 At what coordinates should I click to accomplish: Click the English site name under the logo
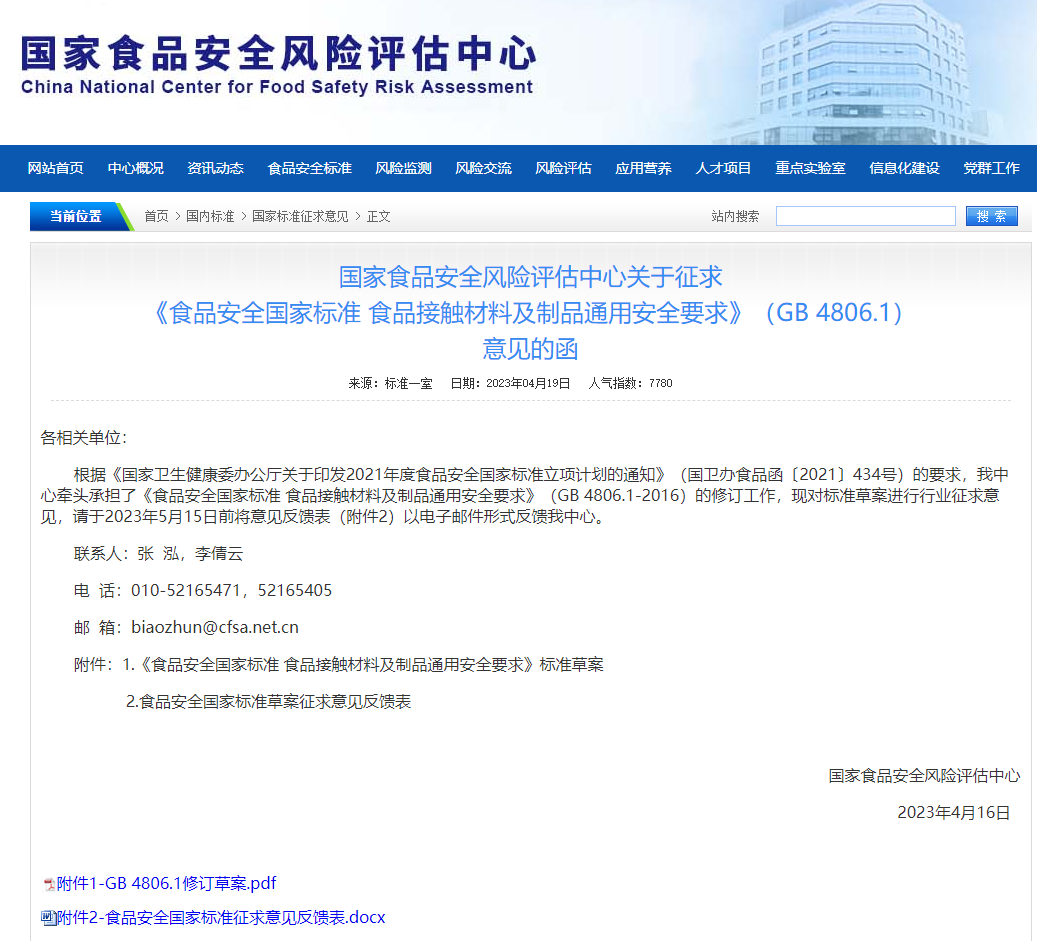(x=277, y=87)
